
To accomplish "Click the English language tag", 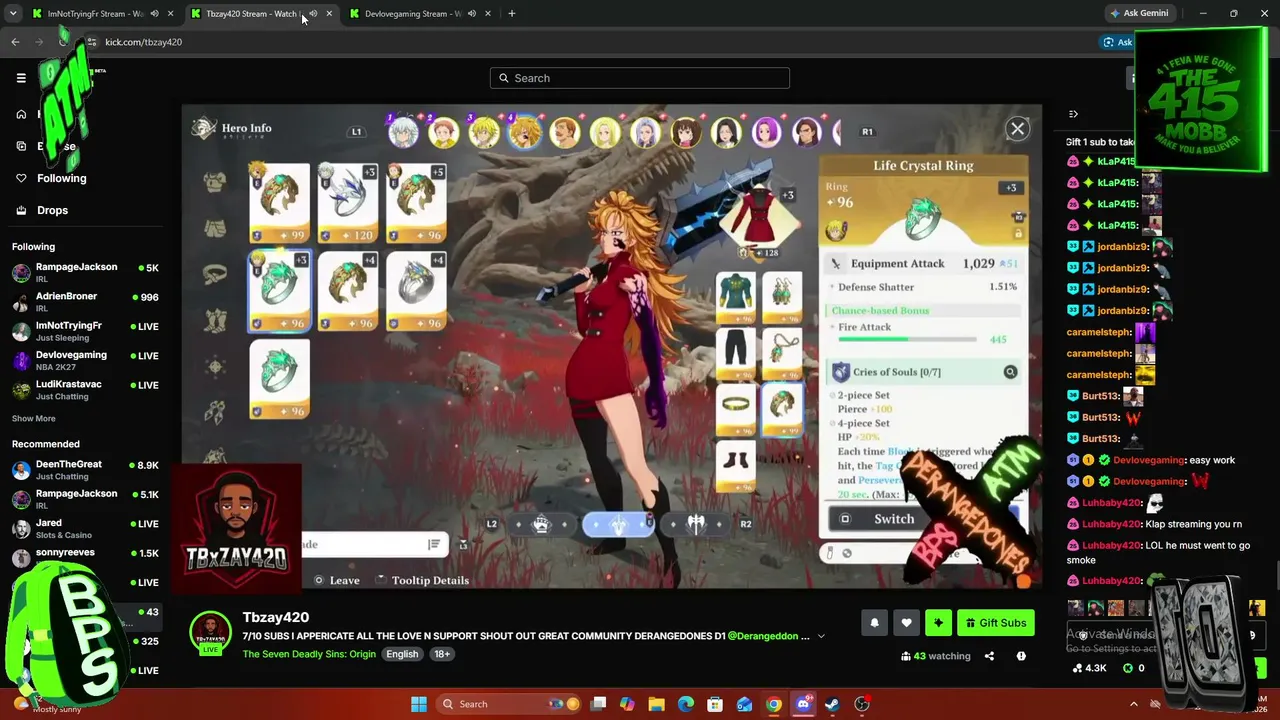I will (402, 654).
